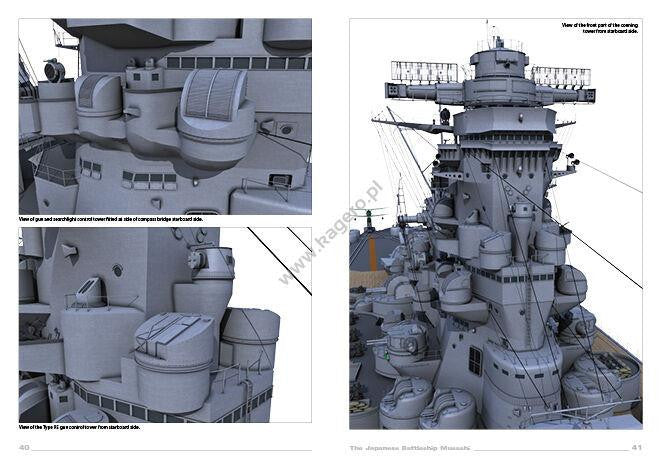Click page number 41
This screenshot has height=468, width=661.
(636, 446)
